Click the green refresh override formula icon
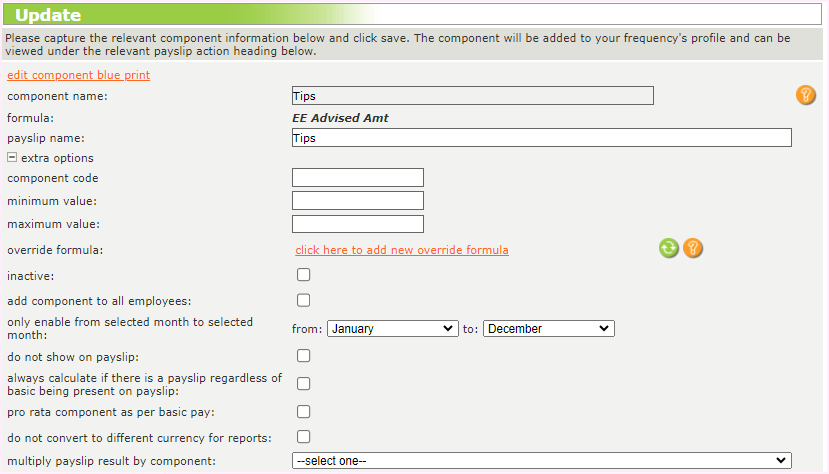 pyautogui.click(x=669, y=248)
